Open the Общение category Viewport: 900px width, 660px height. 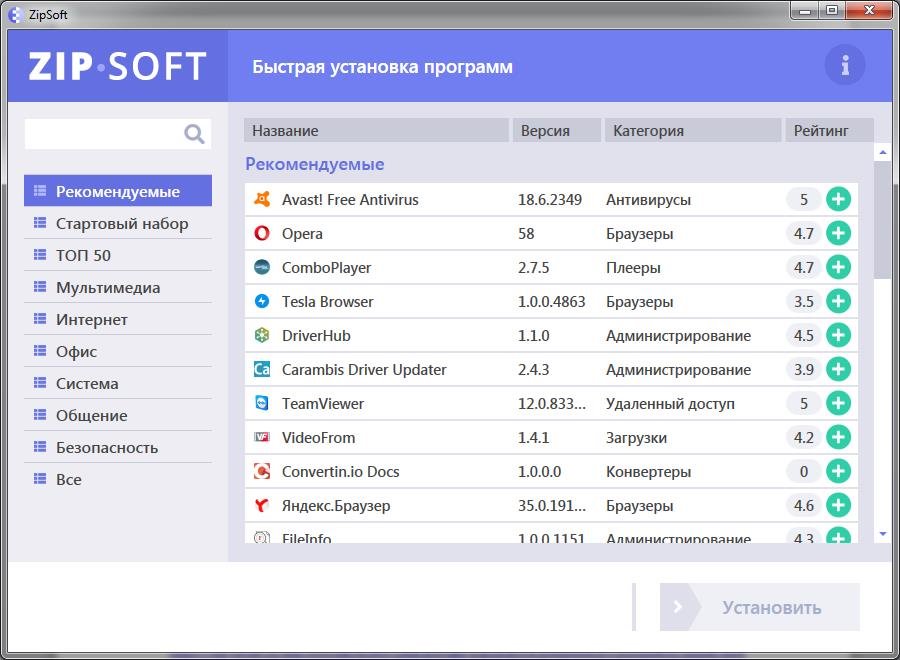point(118,416)
